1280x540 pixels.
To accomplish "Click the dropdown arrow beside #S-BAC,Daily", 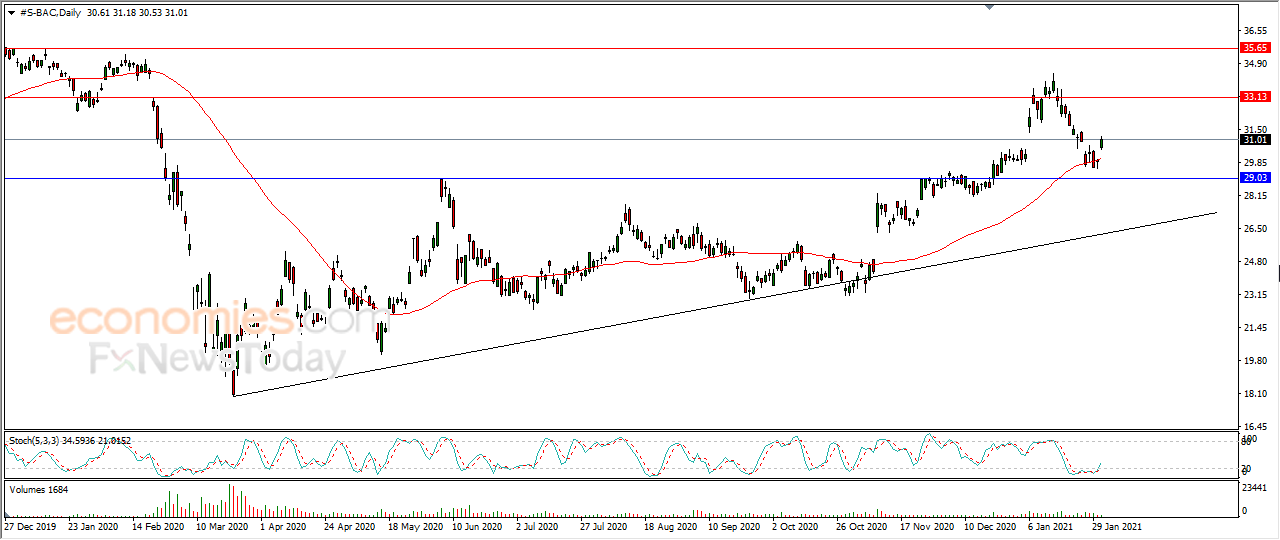I will [x=11, y=12].
